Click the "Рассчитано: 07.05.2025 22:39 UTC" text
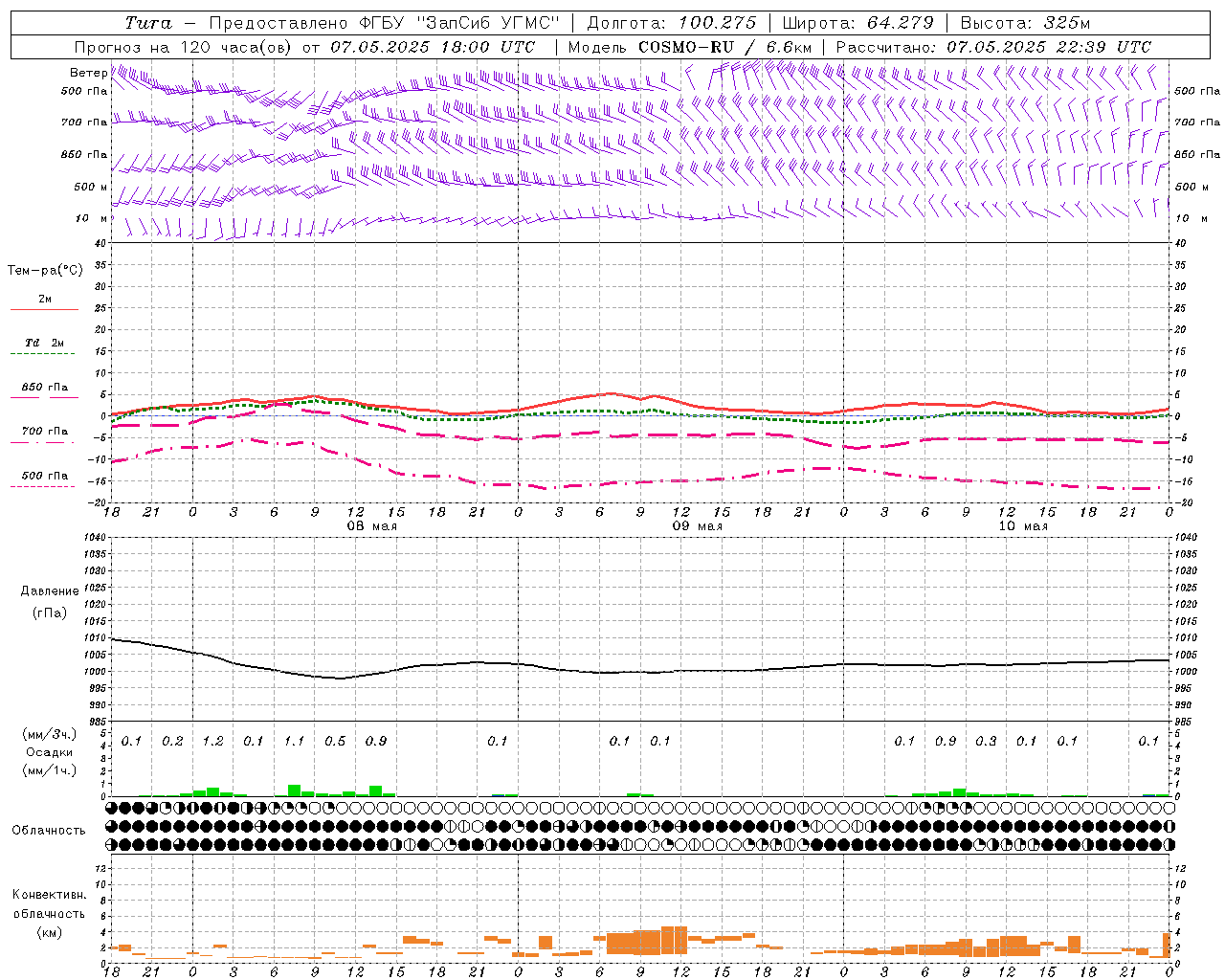Viewport: 1225px width, 980px height. [993, 47]
